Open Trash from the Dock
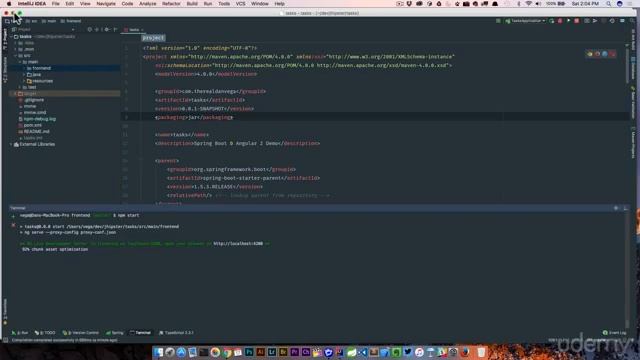This screenshot has height=360, width=640. click(x=482, y=352)
